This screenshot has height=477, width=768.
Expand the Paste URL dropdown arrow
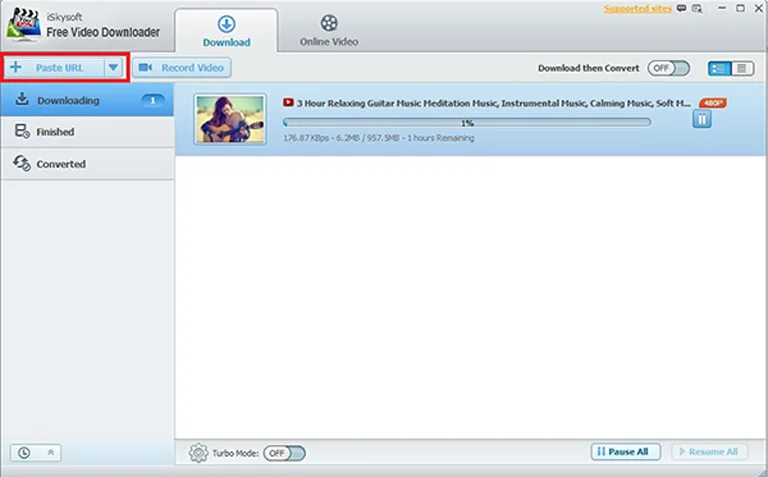(x=113, y=68)
